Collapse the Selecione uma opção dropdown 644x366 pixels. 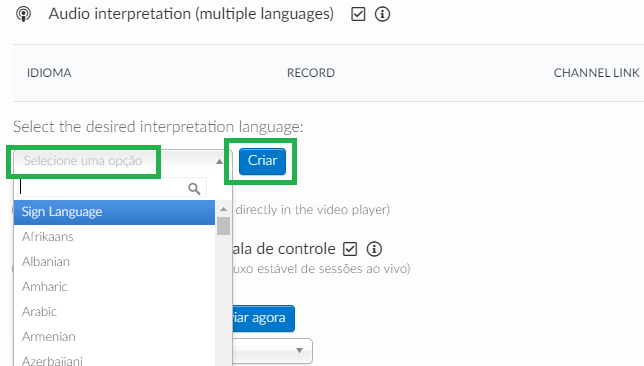pos(123,161)
